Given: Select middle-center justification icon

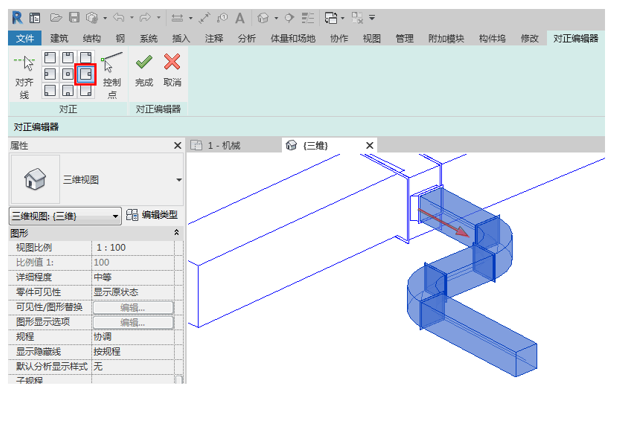Looking at the screenshot, I should coord(68,74).
